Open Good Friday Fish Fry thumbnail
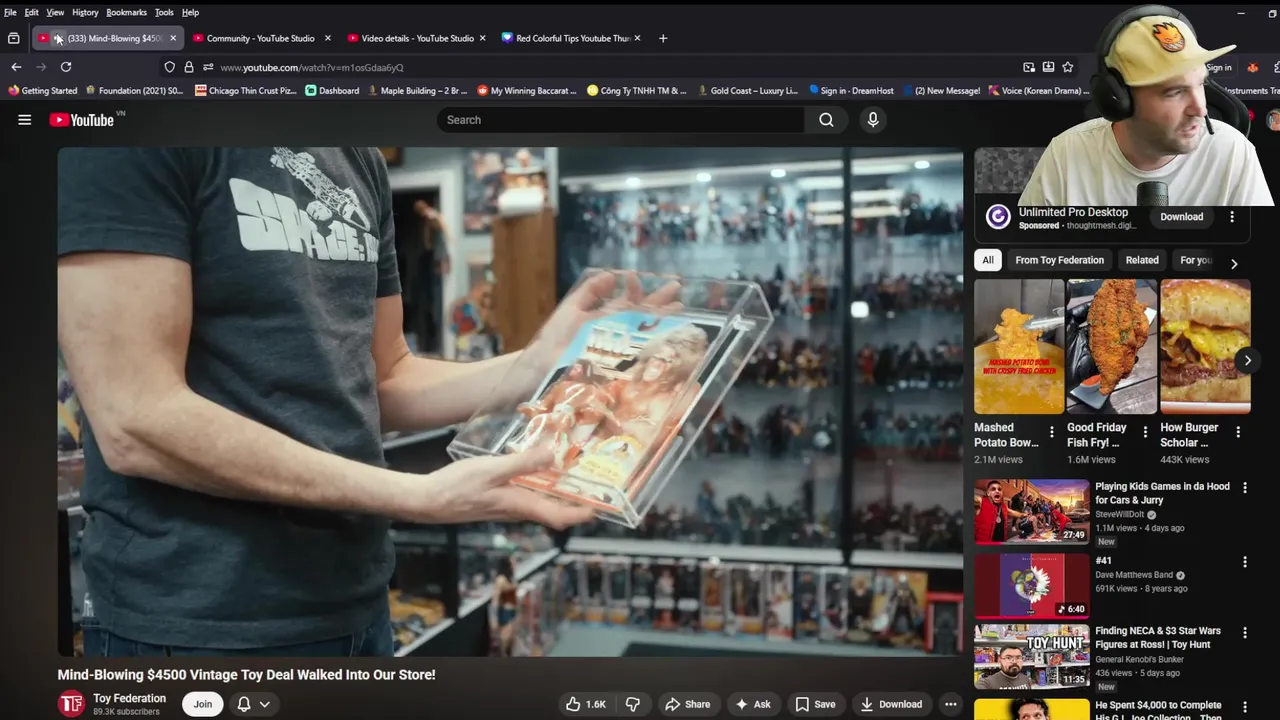 pyautogui.click(x=1112, y=346)
